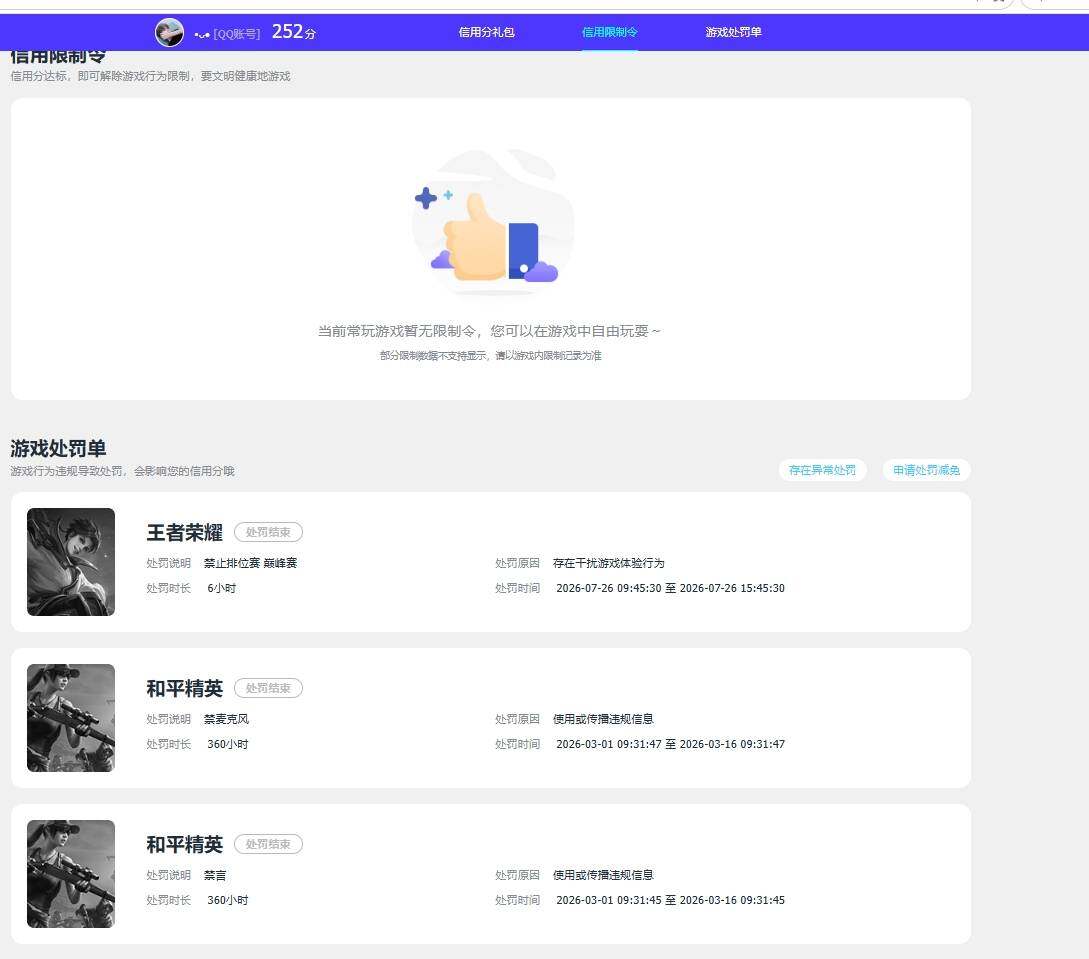Click the user avatar in header

[x=169, y=32]
